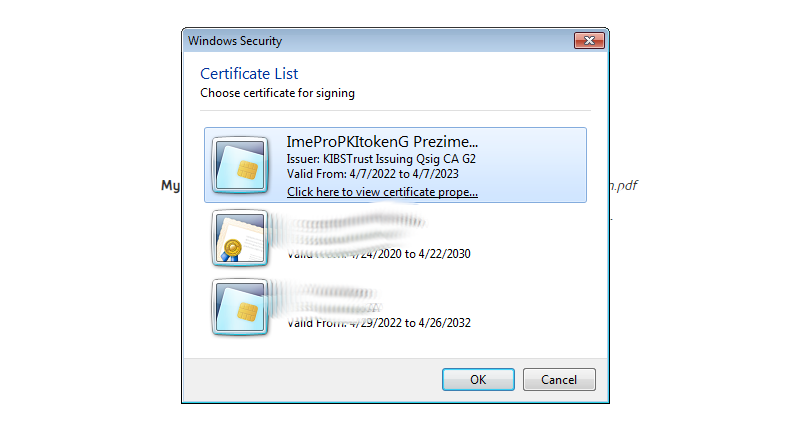The height and width of the screenshot is (424, 788).
Task: Cancel the certificate selection
Action: [559, 380]
